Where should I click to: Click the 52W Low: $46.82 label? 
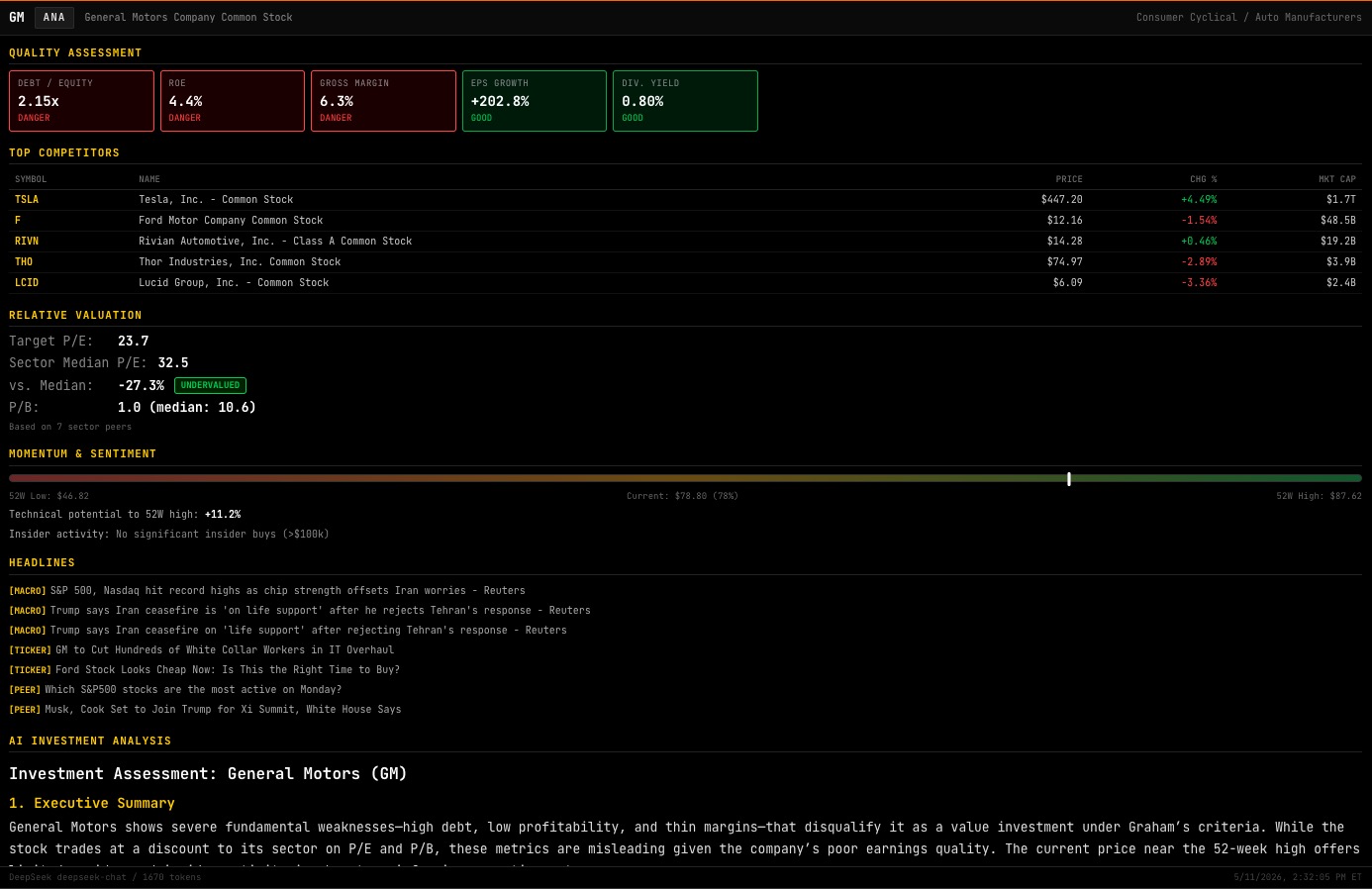pos(49,496)
